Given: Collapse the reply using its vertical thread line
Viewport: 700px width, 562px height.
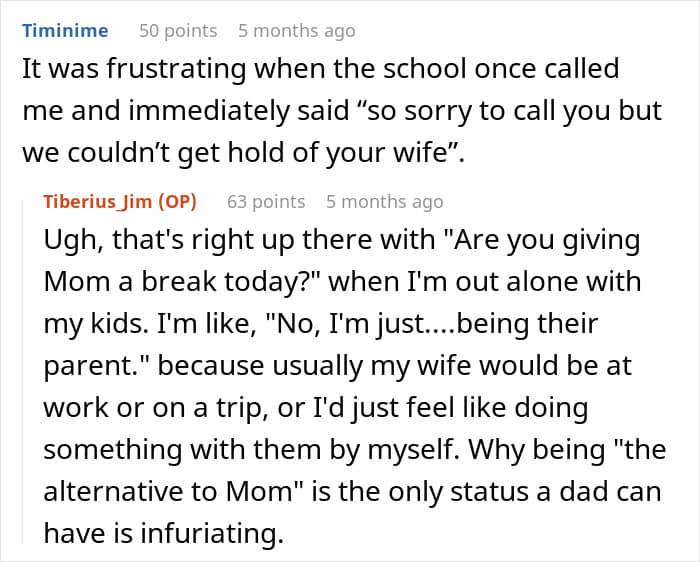Looking at the screenshot, I should click(x=23, y=372).
